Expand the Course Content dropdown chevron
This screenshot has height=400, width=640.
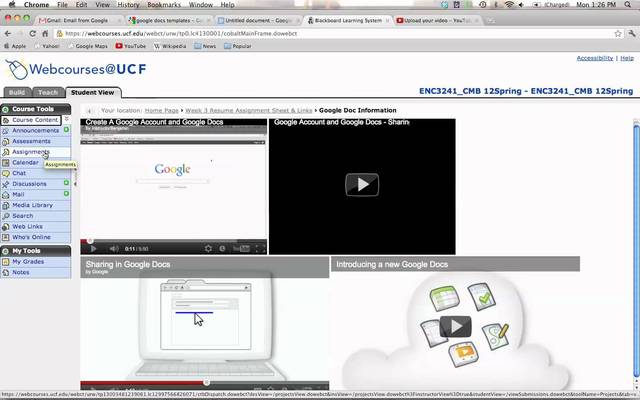(66, 119)
